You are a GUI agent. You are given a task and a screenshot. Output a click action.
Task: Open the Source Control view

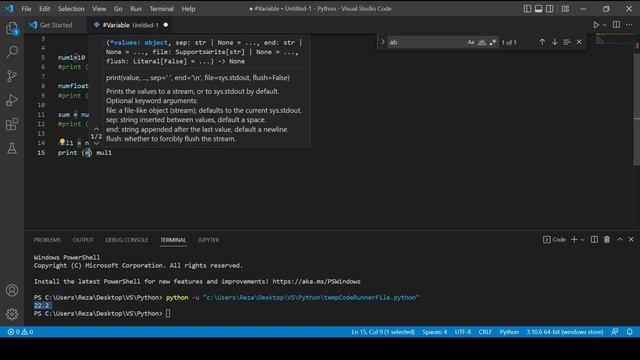pyautogui.click(x=12, y=76)
